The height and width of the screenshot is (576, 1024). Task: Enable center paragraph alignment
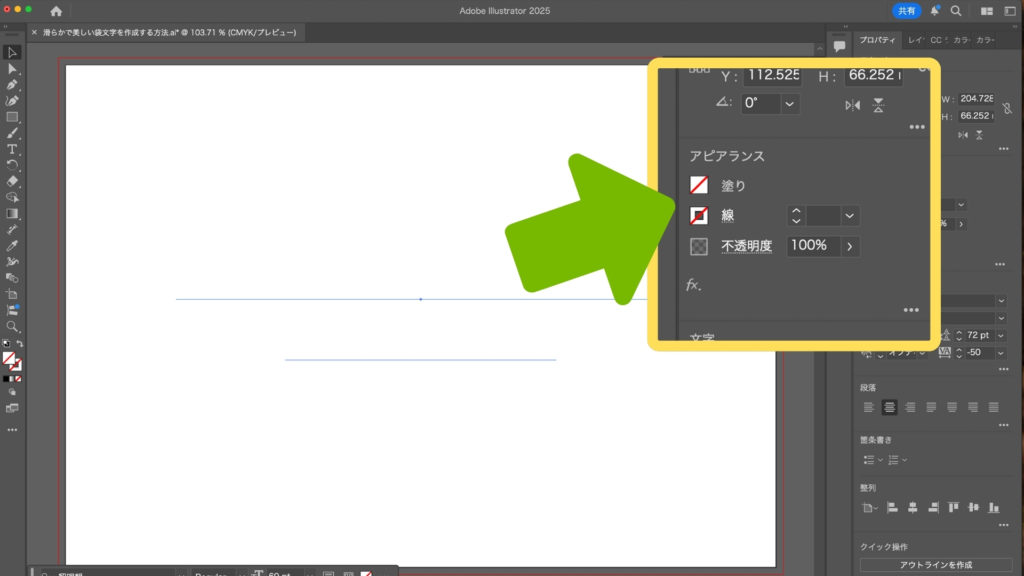(x=889, y=407)
